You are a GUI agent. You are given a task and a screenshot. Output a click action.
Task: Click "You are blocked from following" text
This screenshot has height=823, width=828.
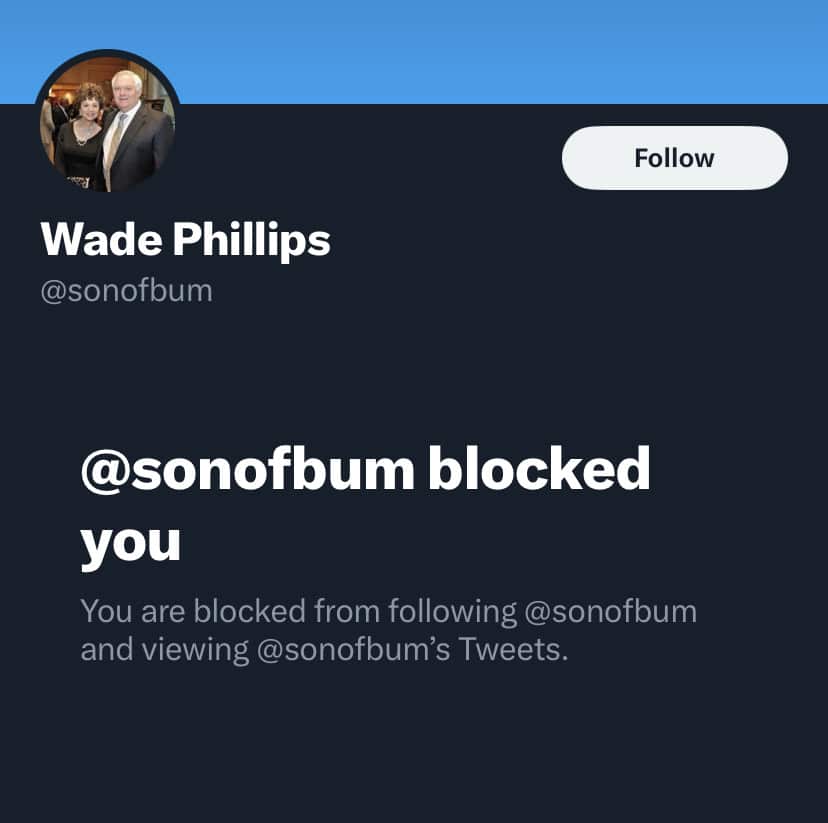(298, 611)
